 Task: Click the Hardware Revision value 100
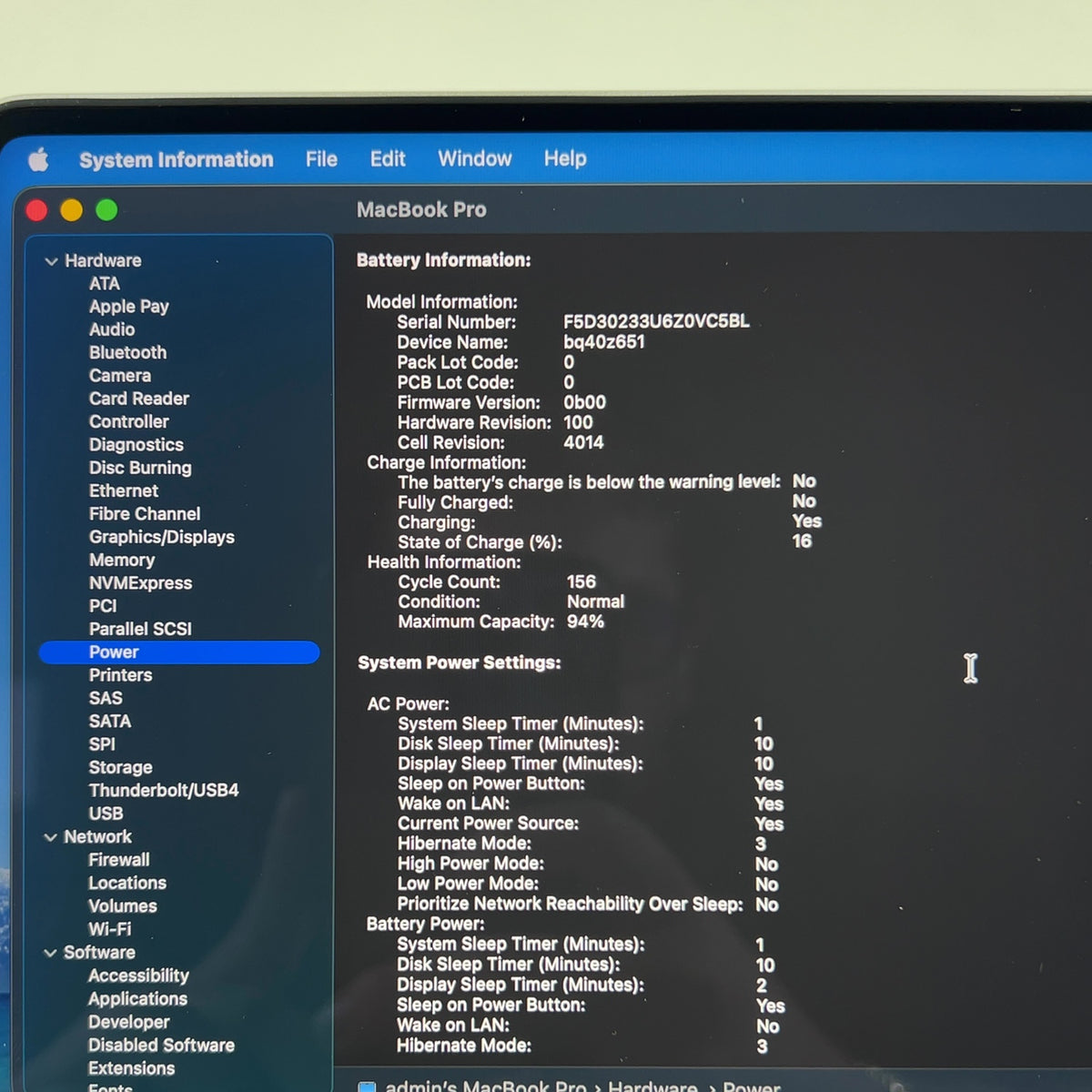tap(578, 422)
